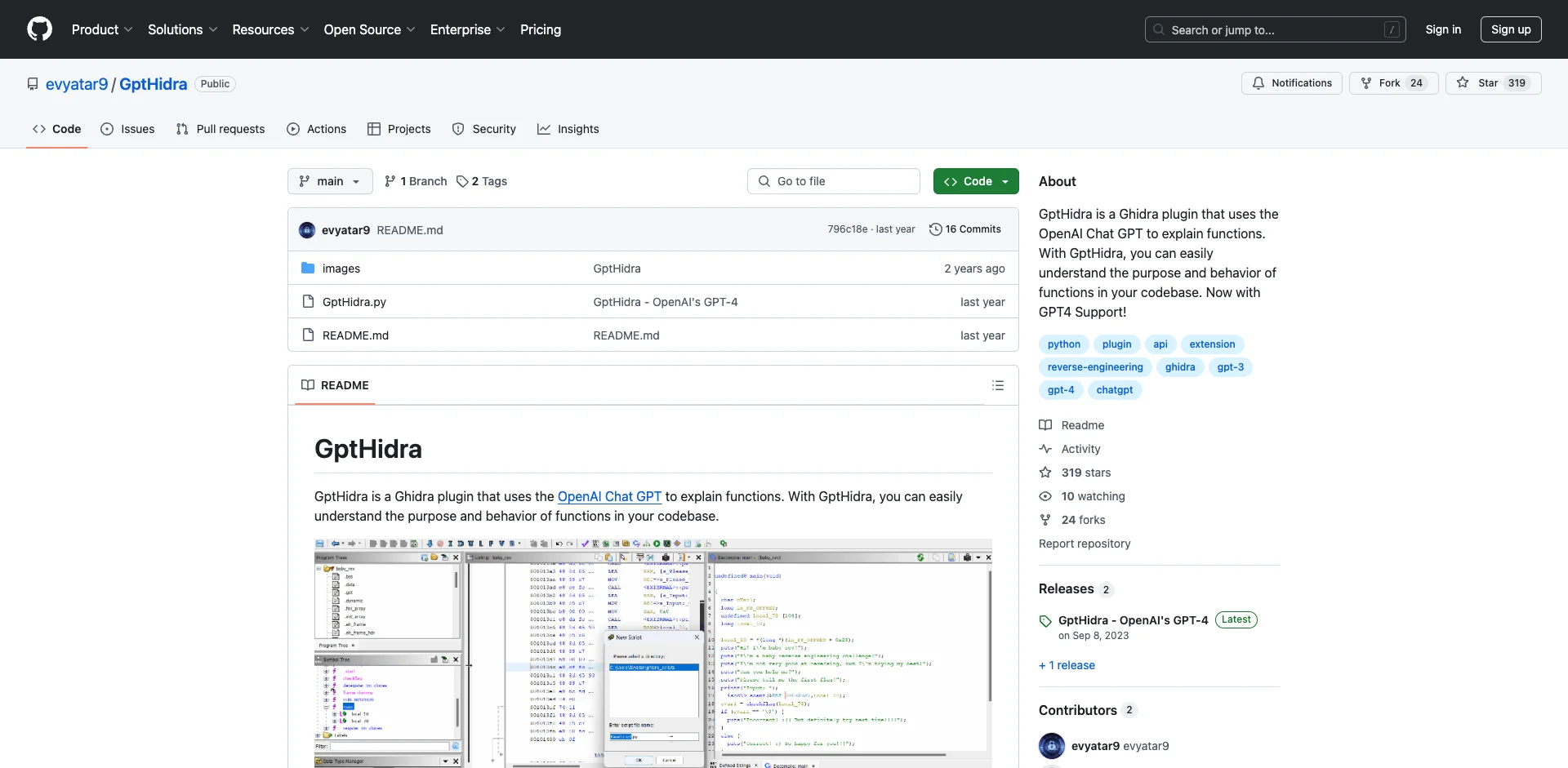
Task: Click the Sign in link
Action: (1443, 29)
